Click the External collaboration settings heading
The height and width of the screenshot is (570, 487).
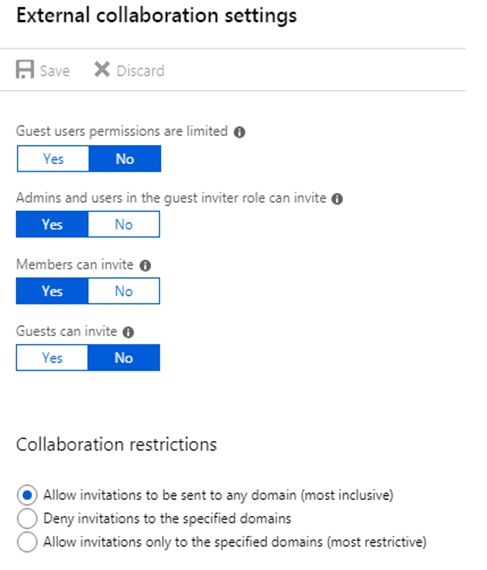(157, 16)
